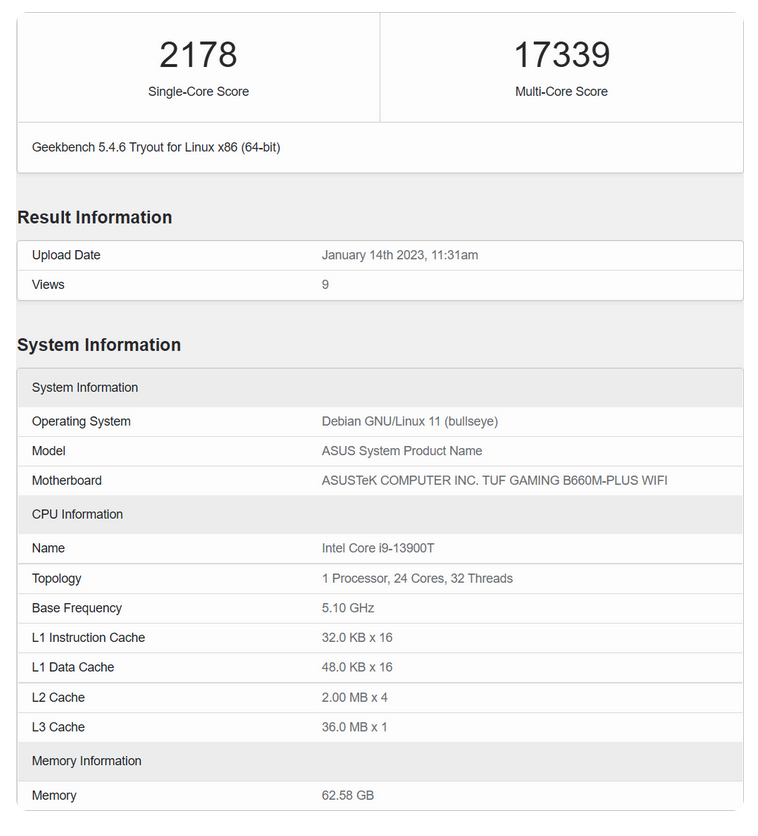Click the Topology label

click(57, 579)
